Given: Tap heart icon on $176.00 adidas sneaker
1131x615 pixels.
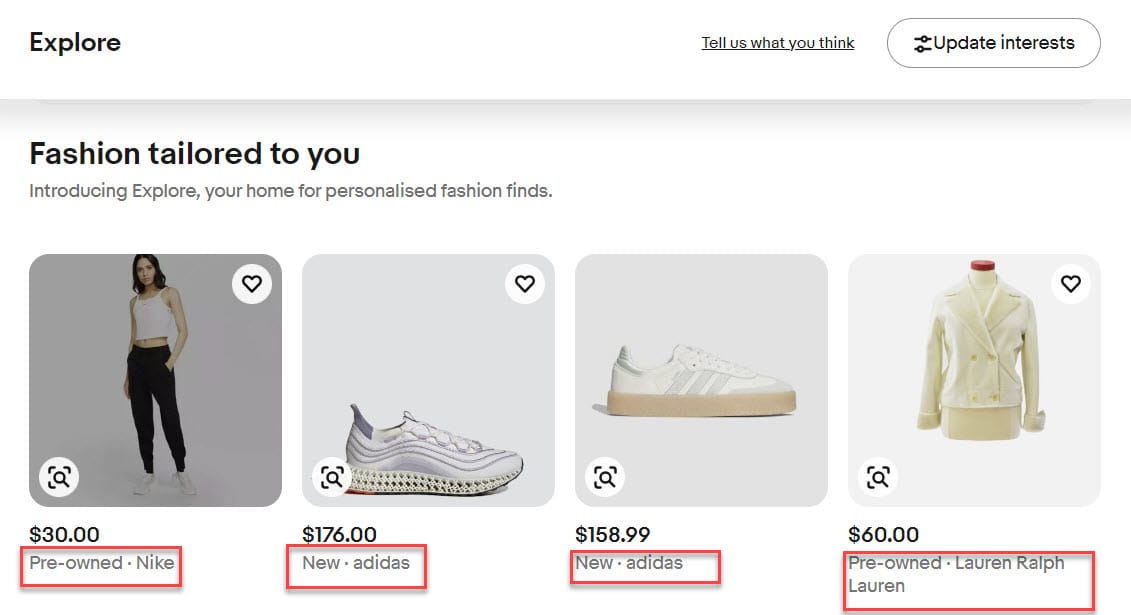Looking at the screenshot, I should [x=524, y=284].
